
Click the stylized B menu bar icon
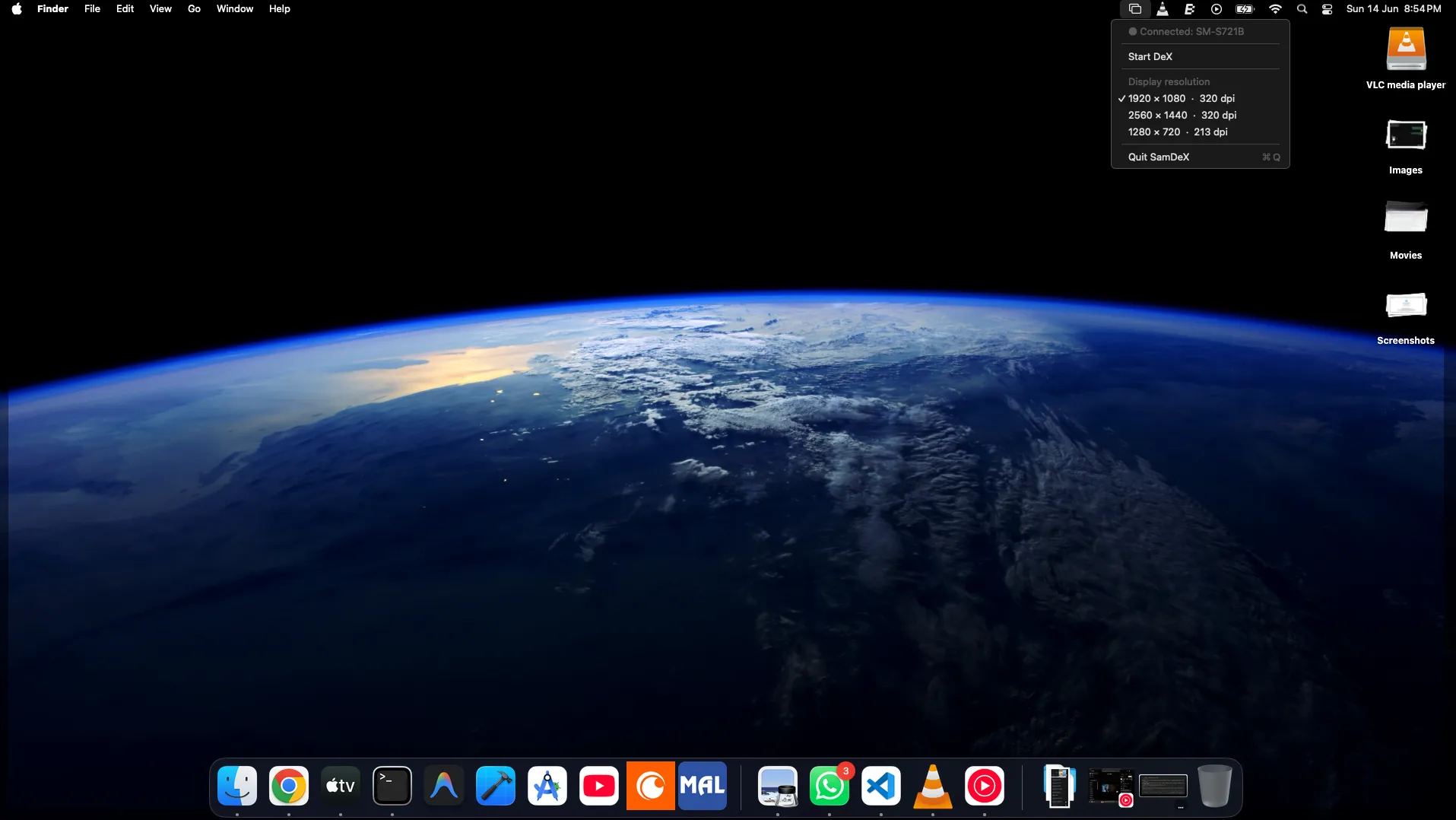tap(1189, 9)
